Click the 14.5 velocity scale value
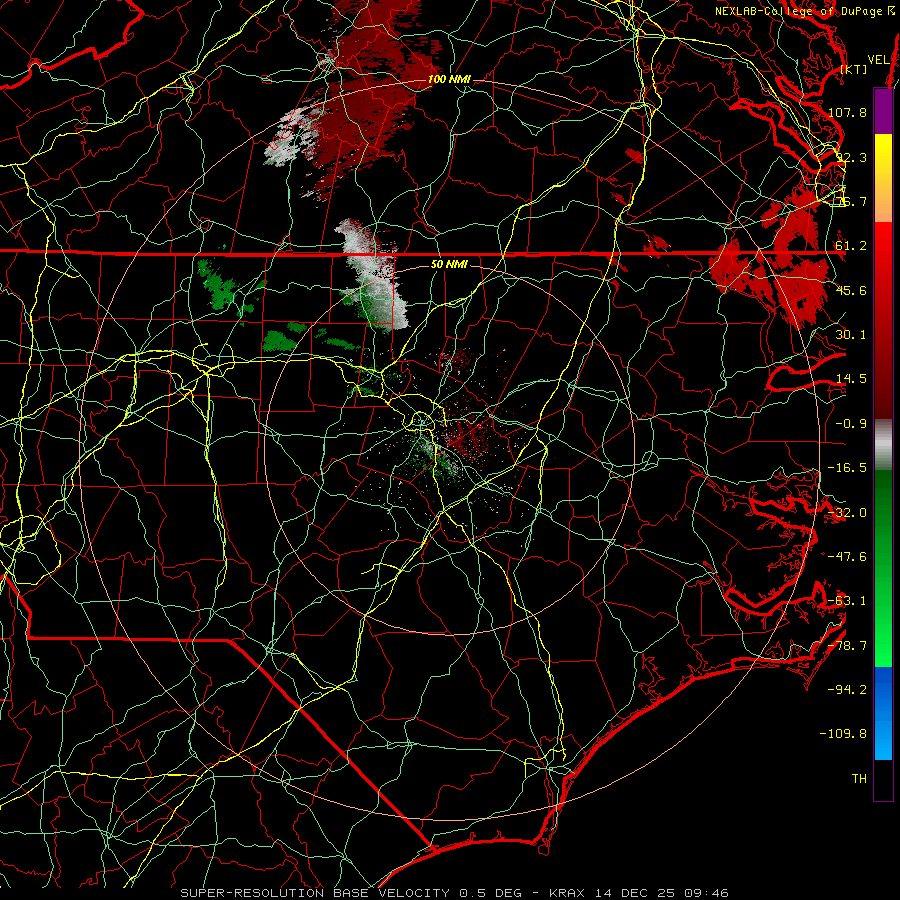The image size is (900, 900). point(851,379)
